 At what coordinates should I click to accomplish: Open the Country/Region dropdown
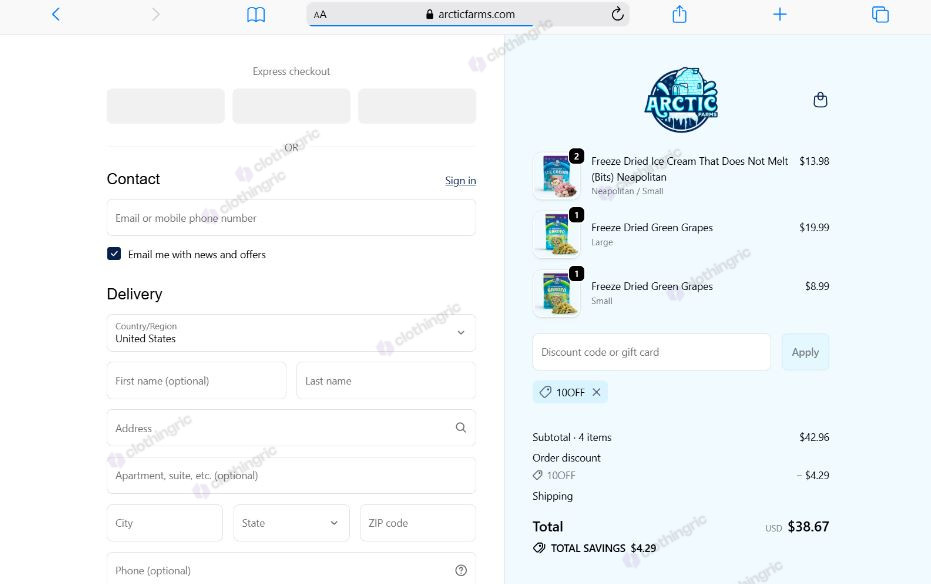pyautogui.click(x=291, y=333)
